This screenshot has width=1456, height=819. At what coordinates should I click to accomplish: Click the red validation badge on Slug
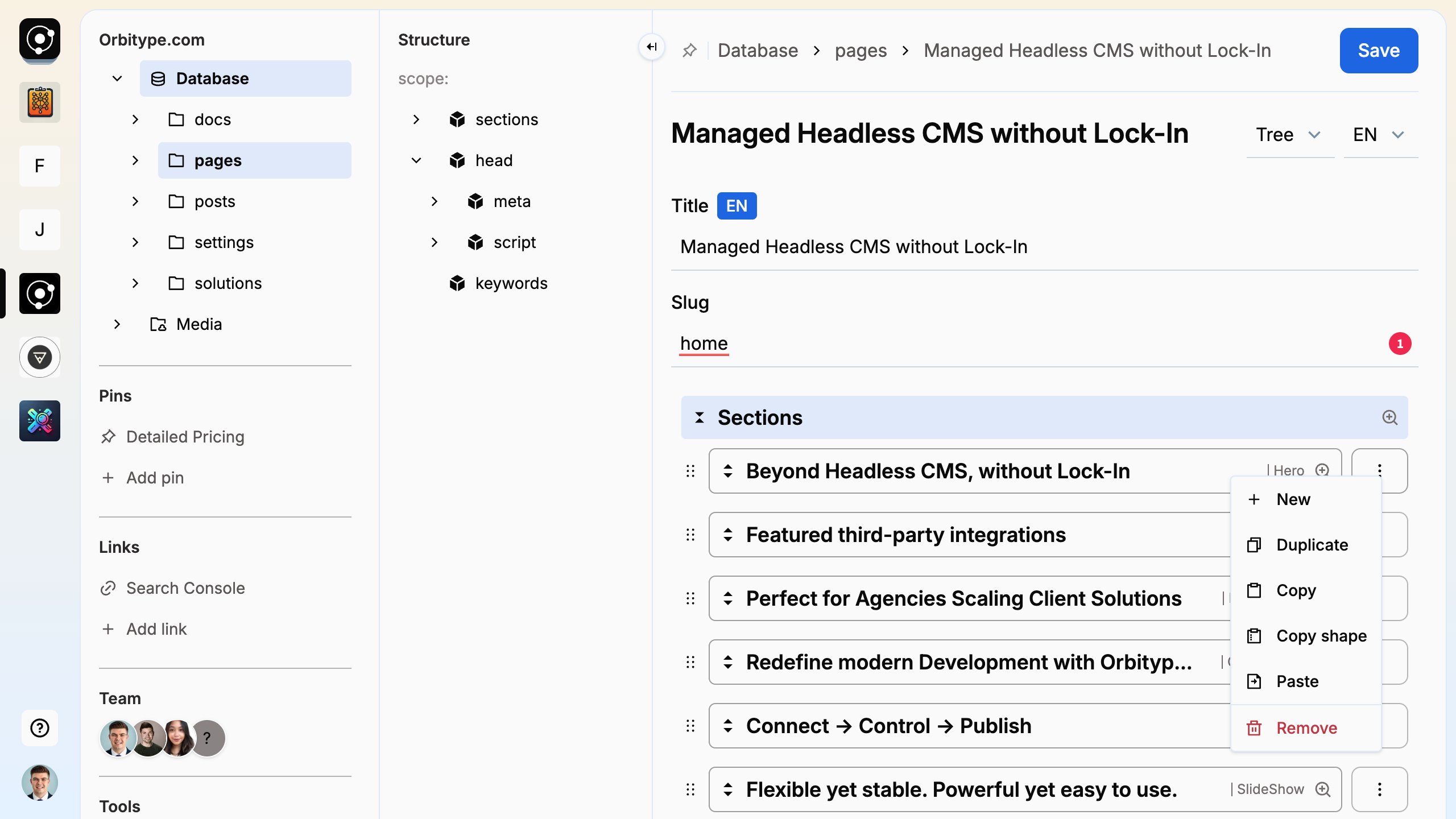[1400, 344]
